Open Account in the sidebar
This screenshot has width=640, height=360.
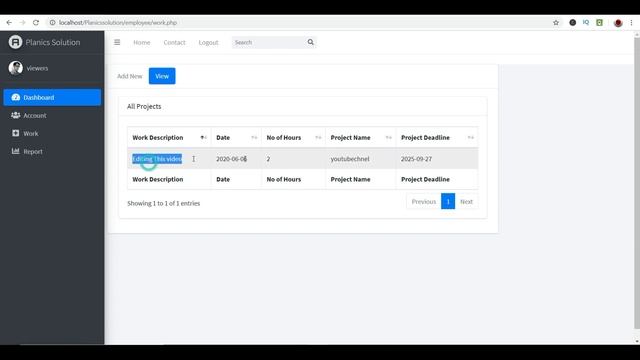52,116
